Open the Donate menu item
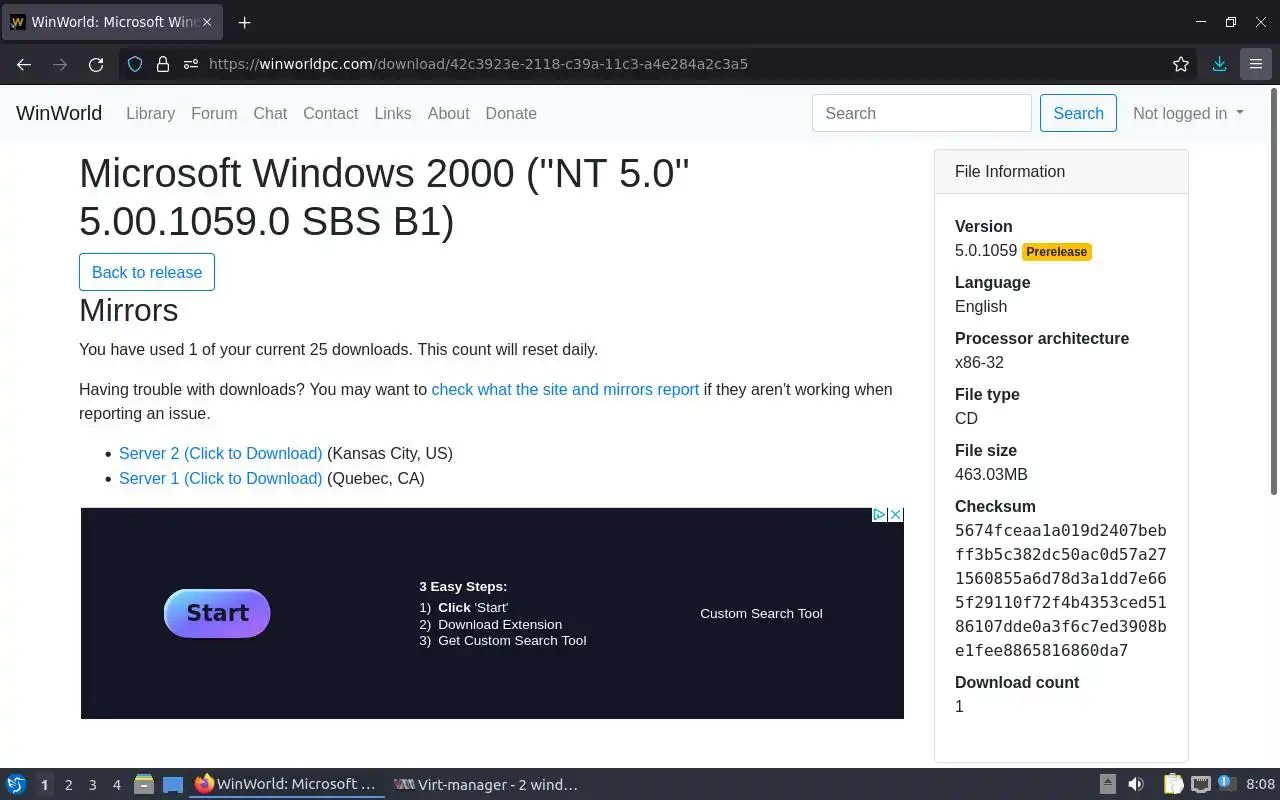1280x800 pixels. click(x=511, y=113)
